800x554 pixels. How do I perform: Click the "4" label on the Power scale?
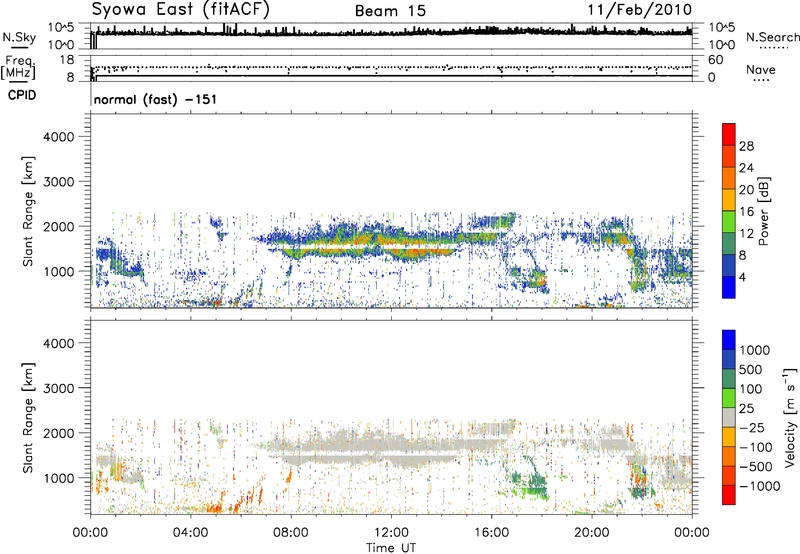tap(742, 277)
